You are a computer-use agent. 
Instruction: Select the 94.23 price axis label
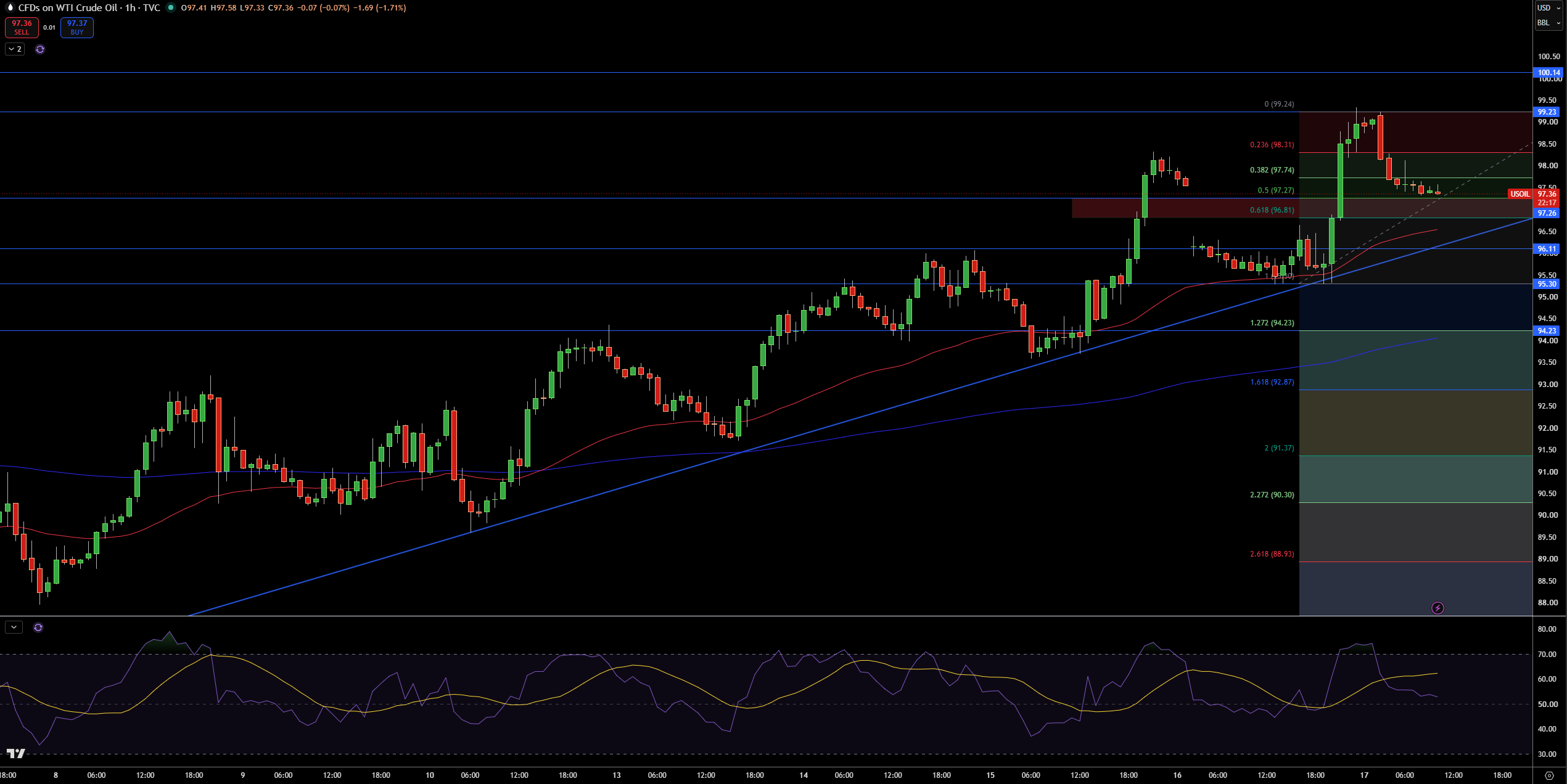[1547, 331]
